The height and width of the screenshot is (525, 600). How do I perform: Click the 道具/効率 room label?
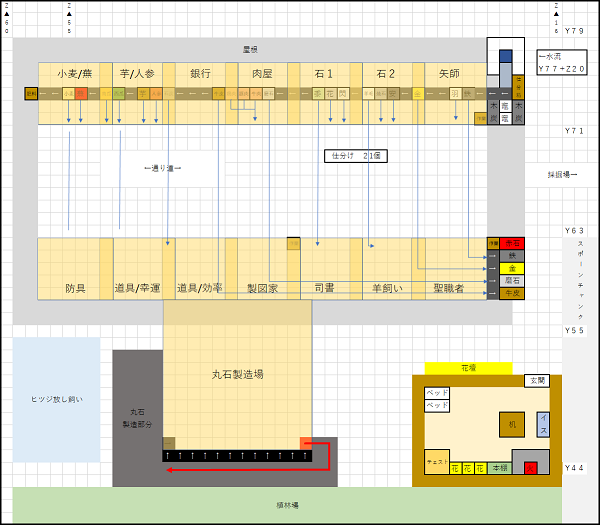click(199, 288)
